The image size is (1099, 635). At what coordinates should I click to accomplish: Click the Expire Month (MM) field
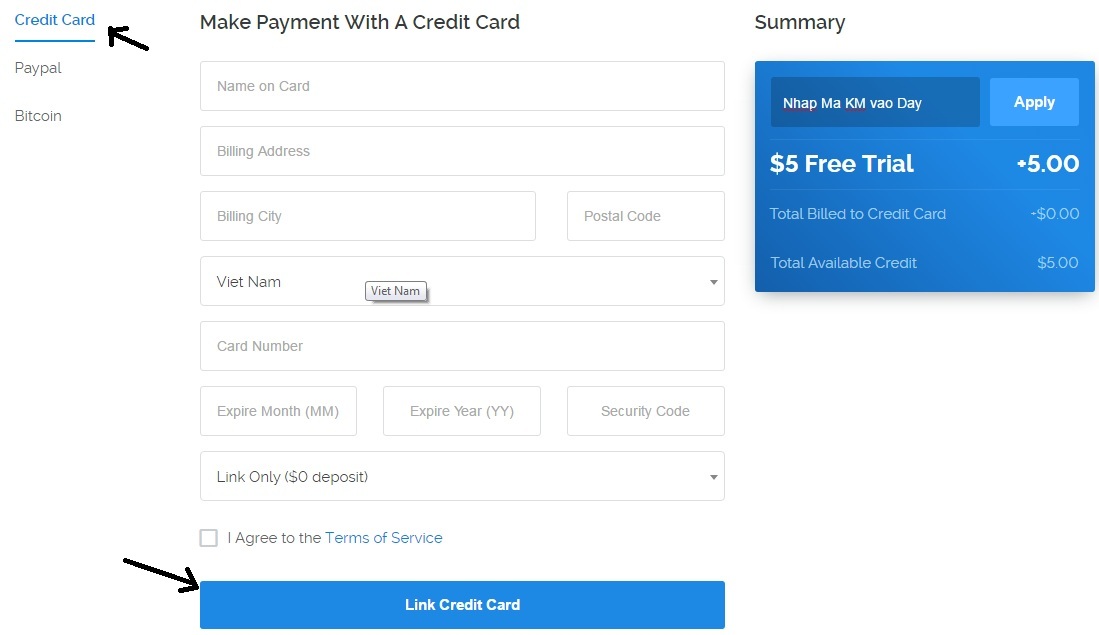pos(278,411)
